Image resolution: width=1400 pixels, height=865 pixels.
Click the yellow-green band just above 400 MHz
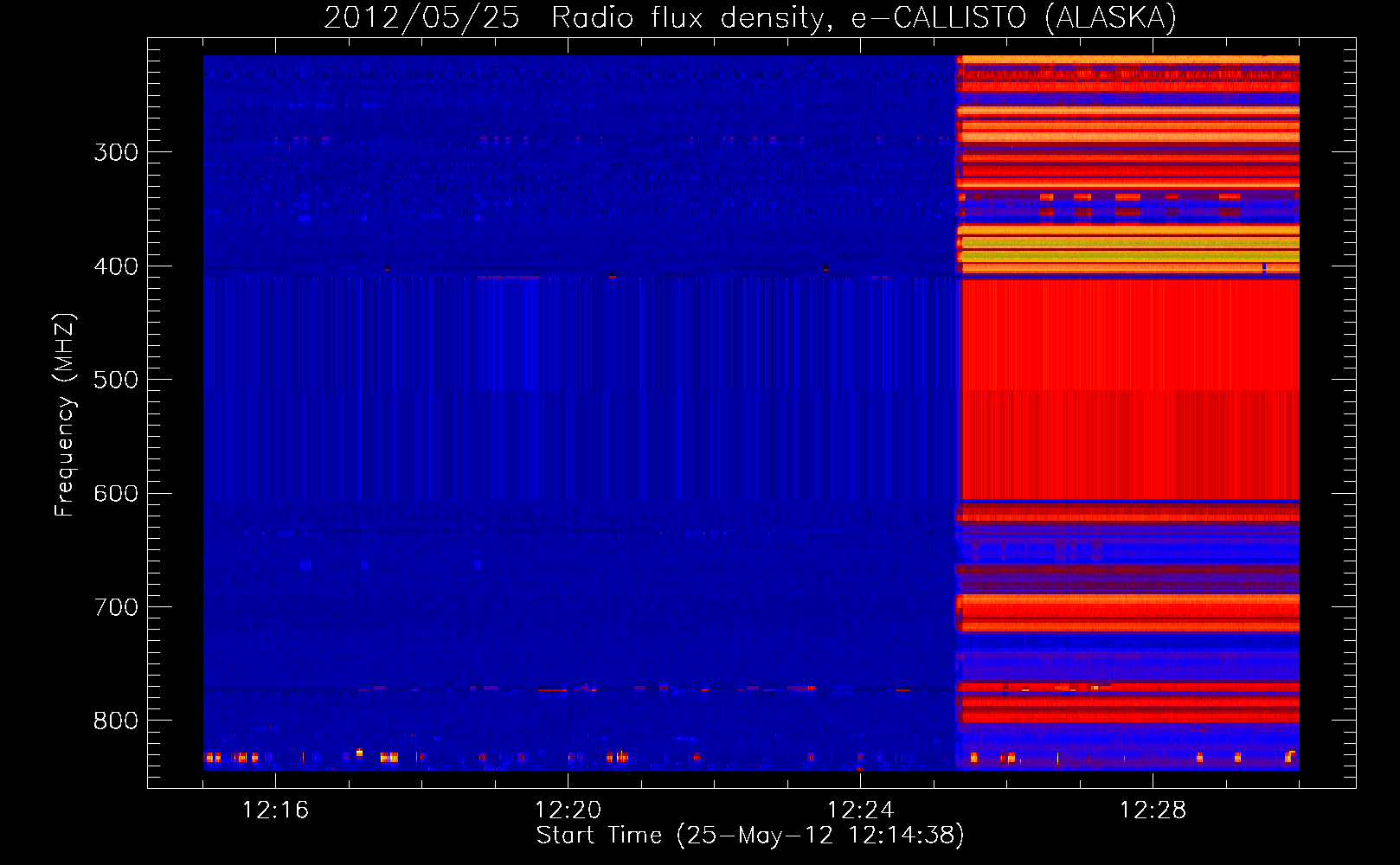pyautogui.click(x=1130, y=257)
